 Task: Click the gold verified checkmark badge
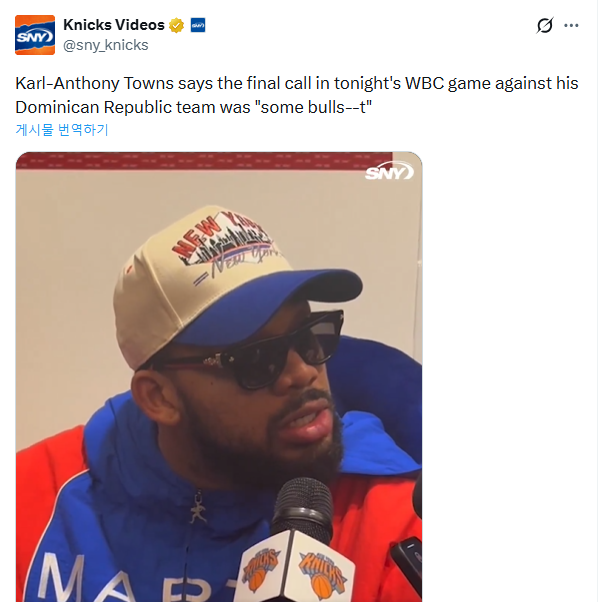point(176,25)
